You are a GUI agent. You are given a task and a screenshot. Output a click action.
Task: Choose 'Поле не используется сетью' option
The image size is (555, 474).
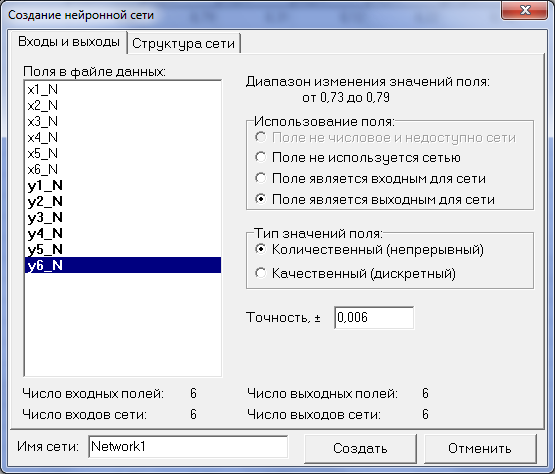click(357, 157)
